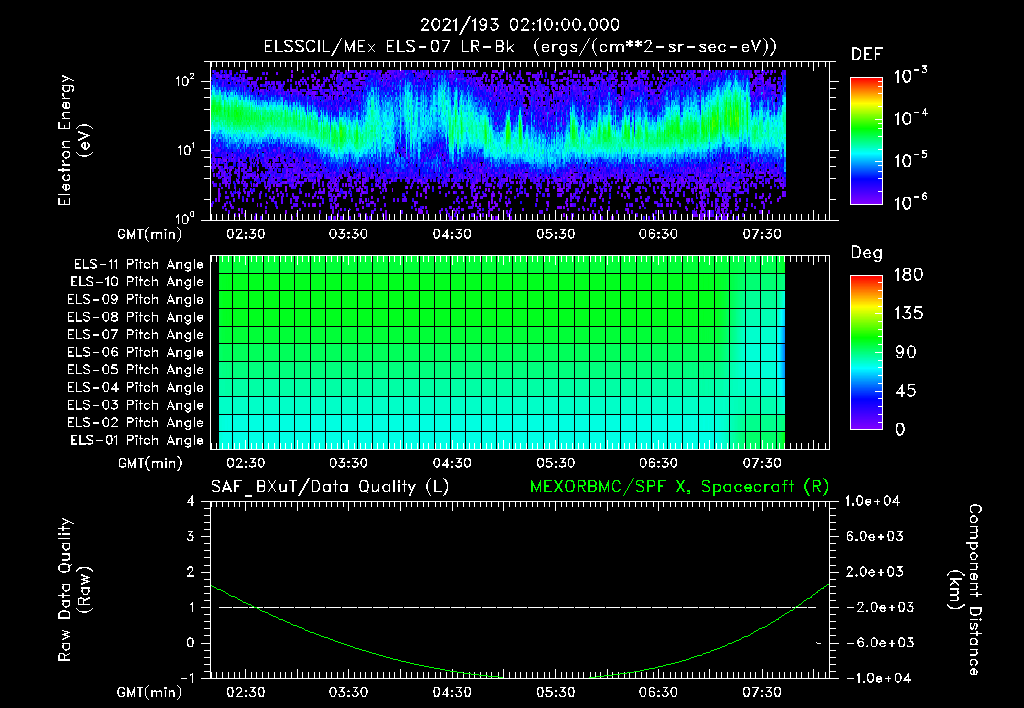Click the DEF color bar title

[x=867, y=54]
